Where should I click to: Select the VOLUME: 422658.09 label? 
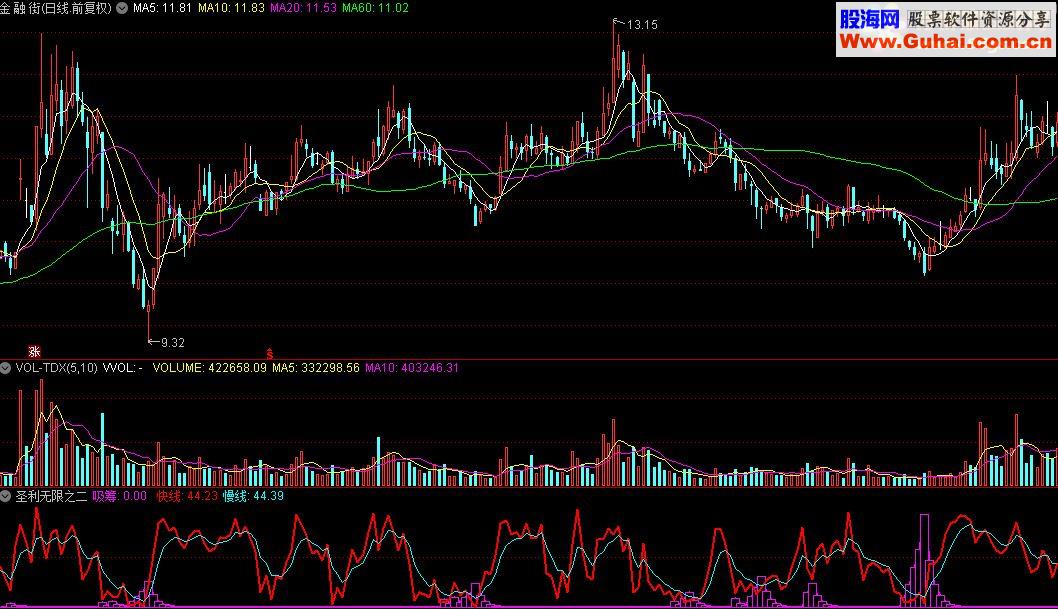(209, 368)
